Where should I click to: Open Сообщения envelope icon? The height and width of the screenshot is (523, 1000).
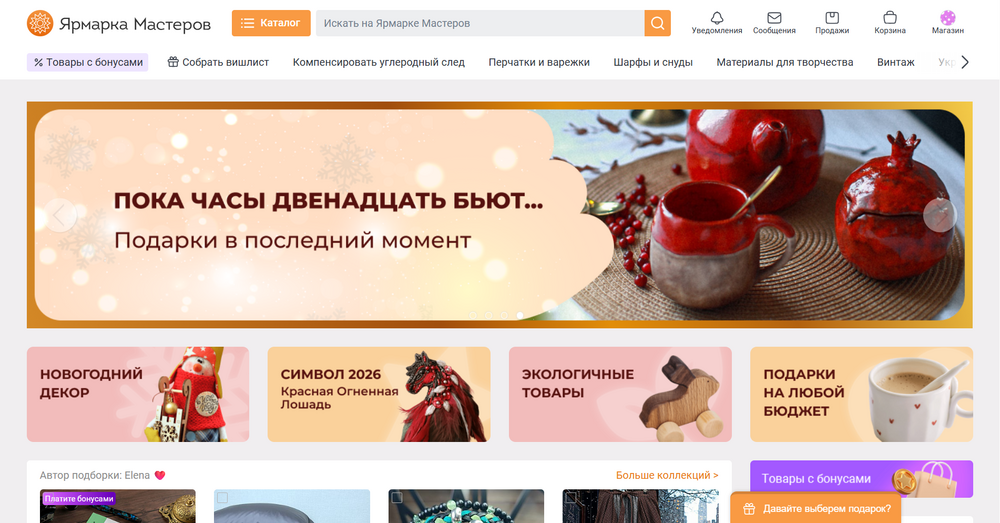point(774,18)
